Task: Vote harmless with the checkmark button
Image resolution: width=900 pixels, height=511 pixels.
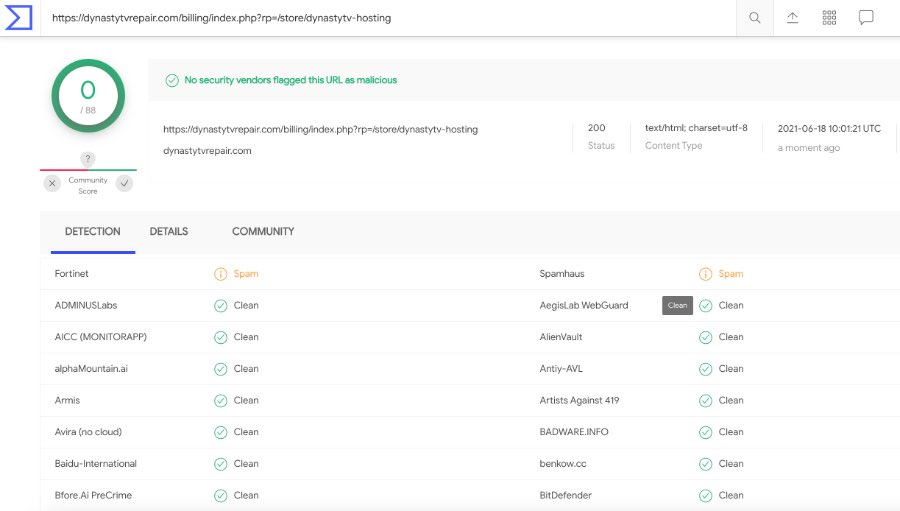Action: (x=124, y=183)
